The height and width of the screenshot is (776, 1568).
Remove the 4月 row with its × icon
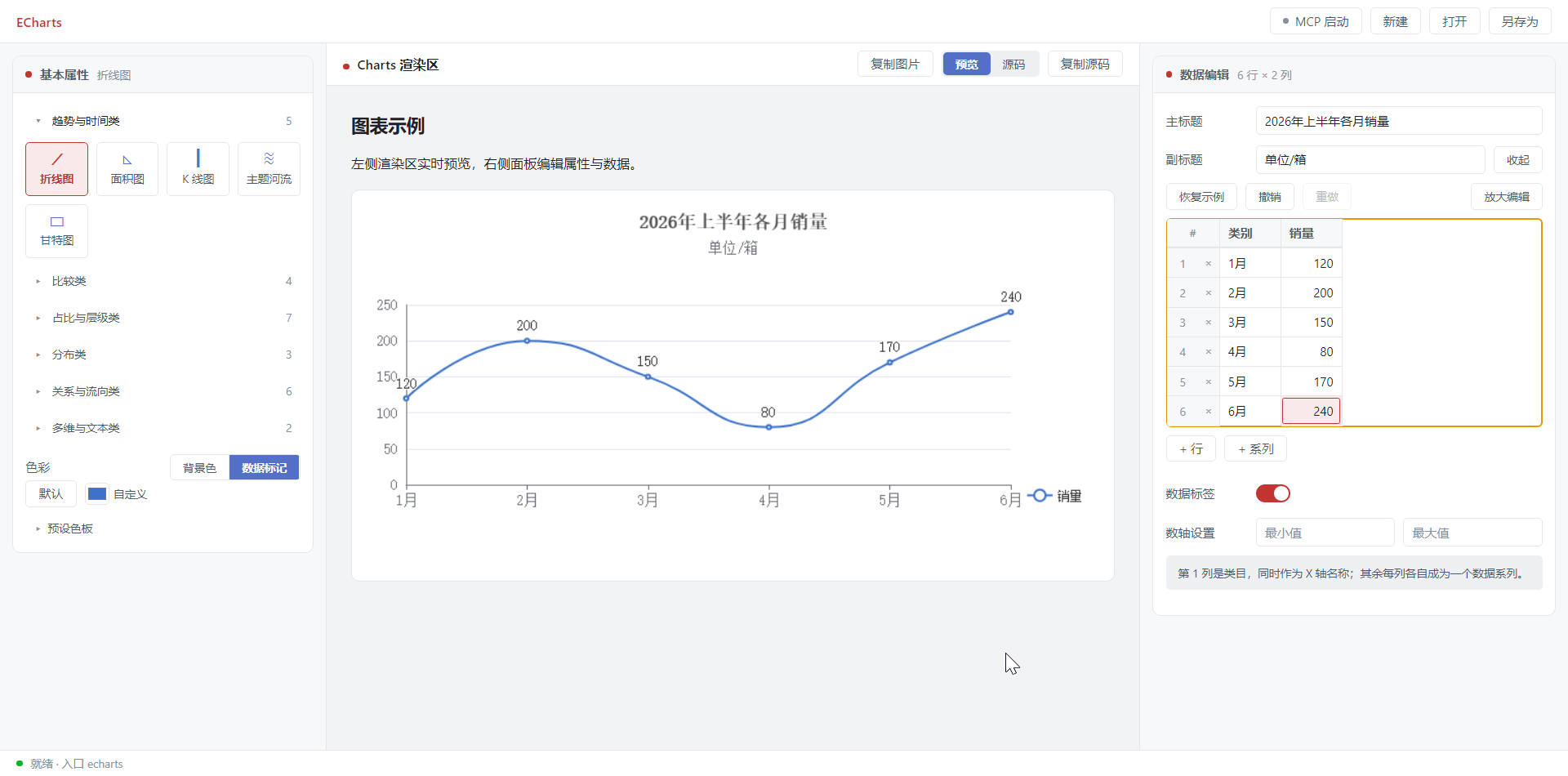1209,352
